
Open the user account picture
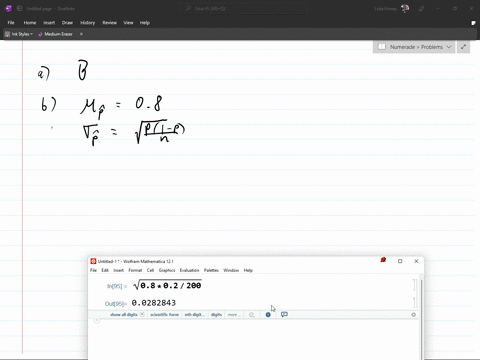tap(405, 9)
